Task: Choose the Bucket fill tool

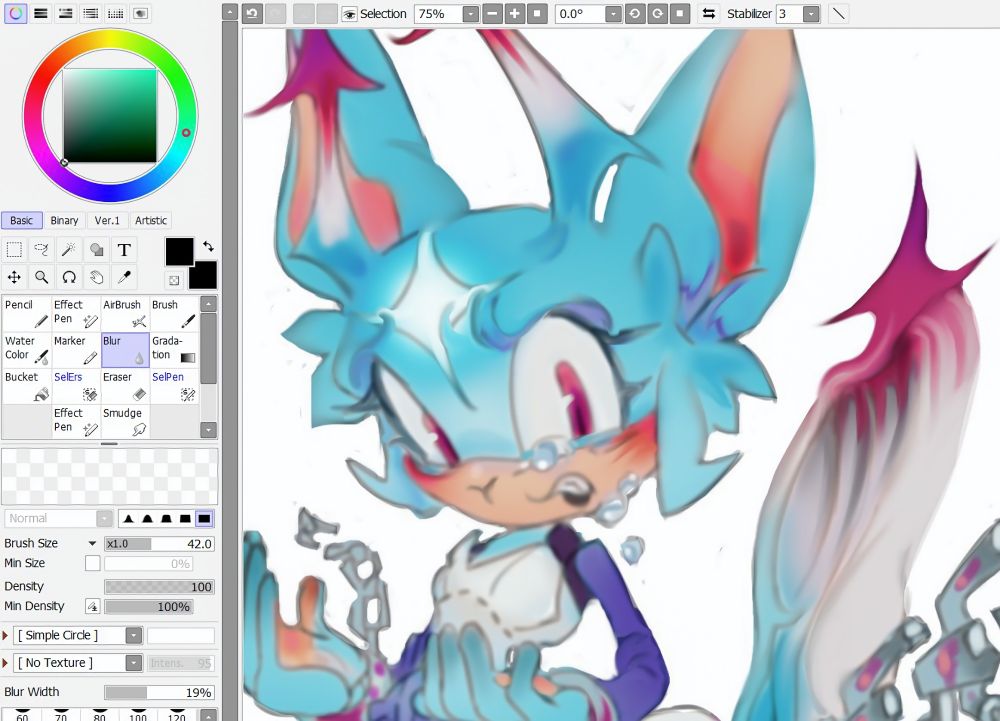Action: pos(26,386)
